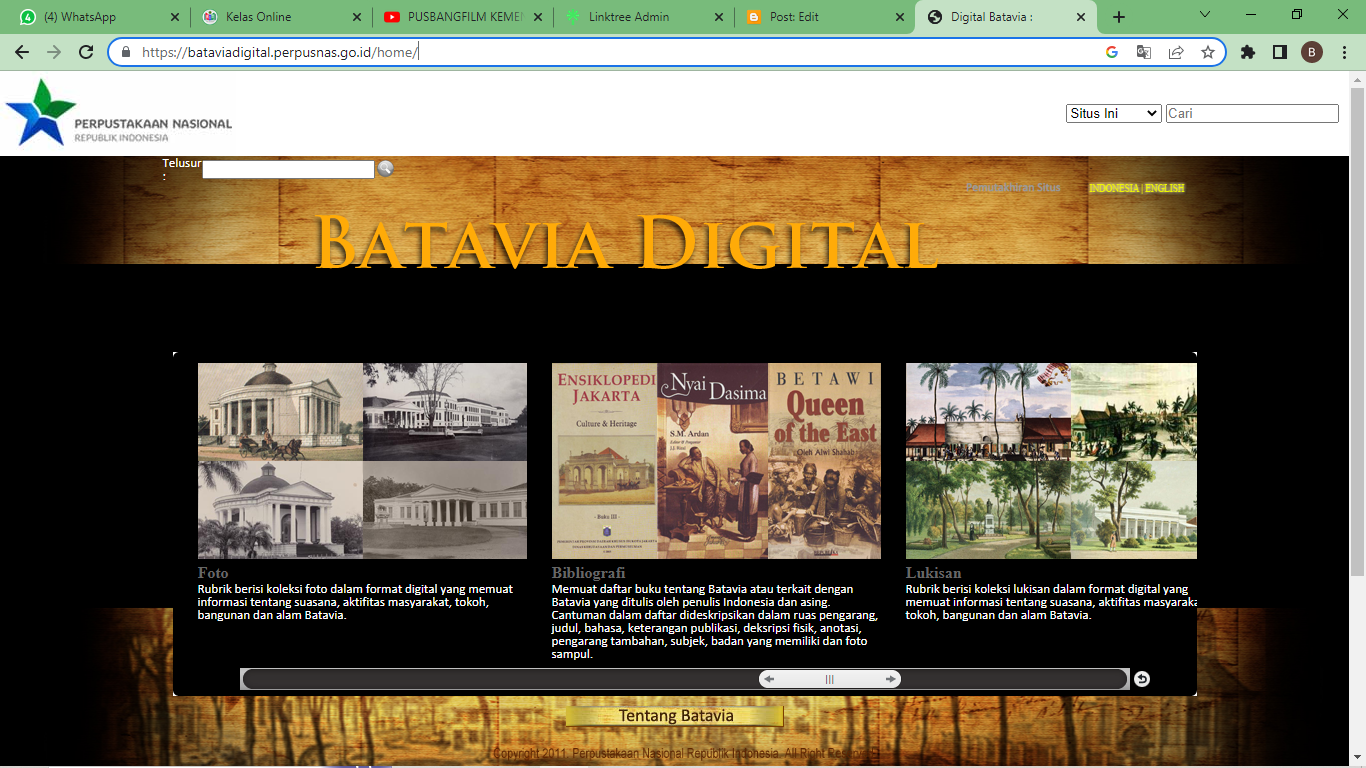Toggle the browser side panel icon

pos(1280,52)
